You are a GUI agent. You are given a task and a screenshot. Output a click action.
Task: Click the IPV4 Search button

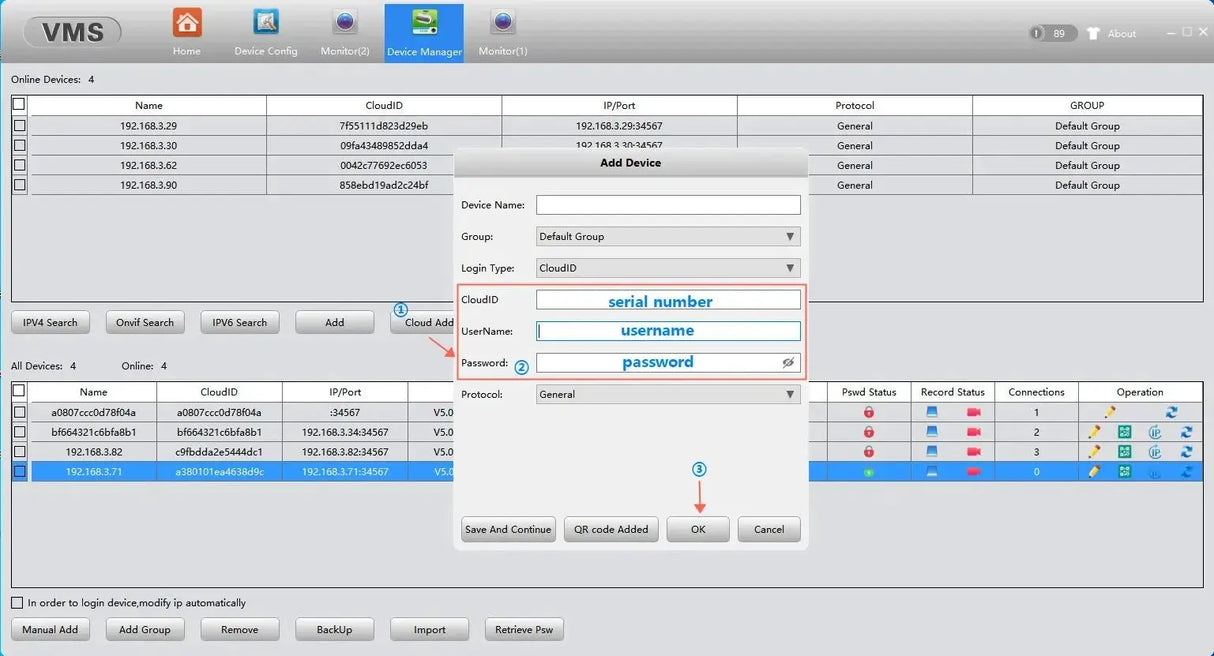pyautogui.click(x=50, y=322)
